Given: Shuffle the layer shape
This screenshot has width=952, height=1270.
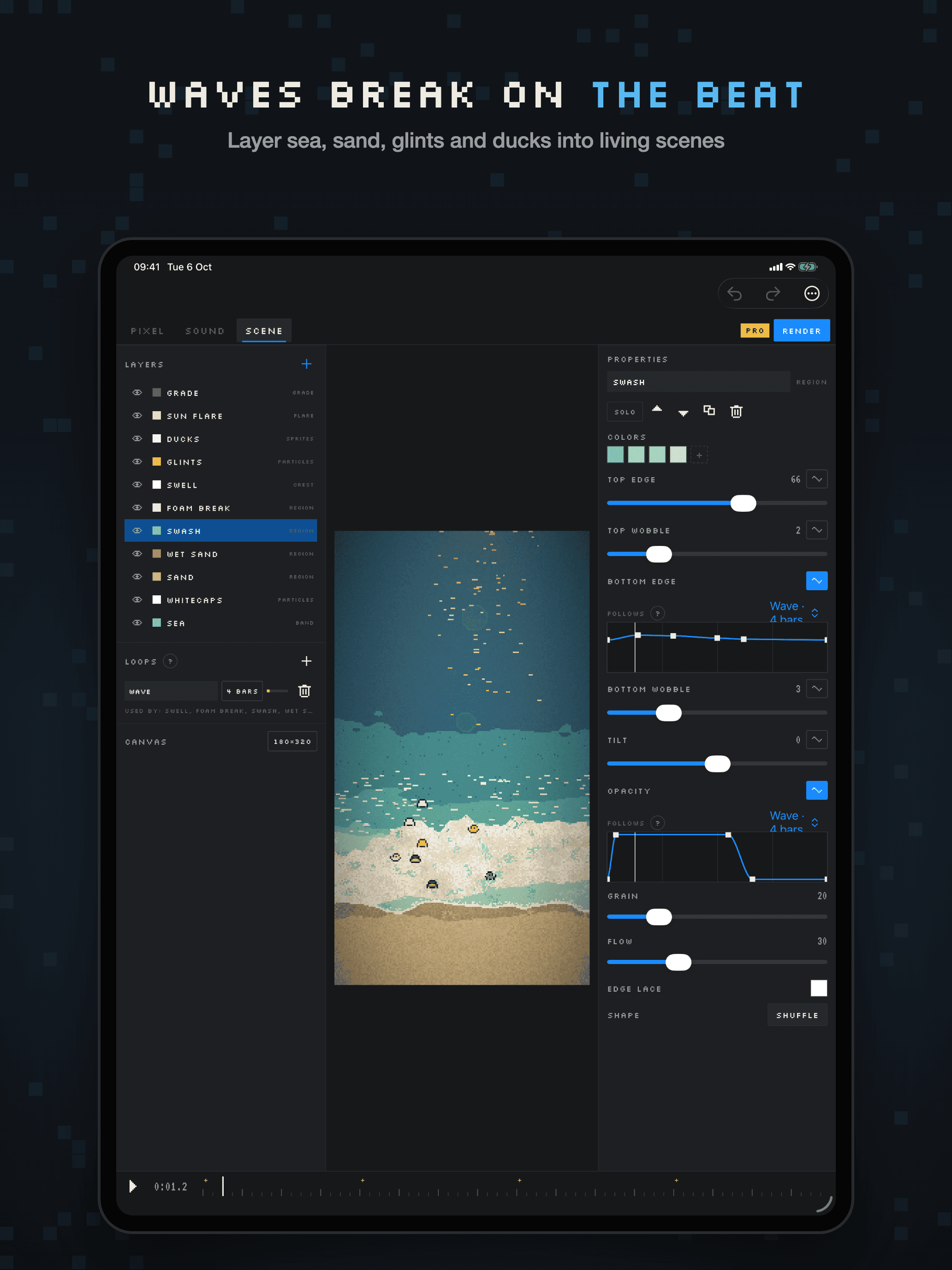Looking at the screenshot, I should click(x=797, y=1015).
